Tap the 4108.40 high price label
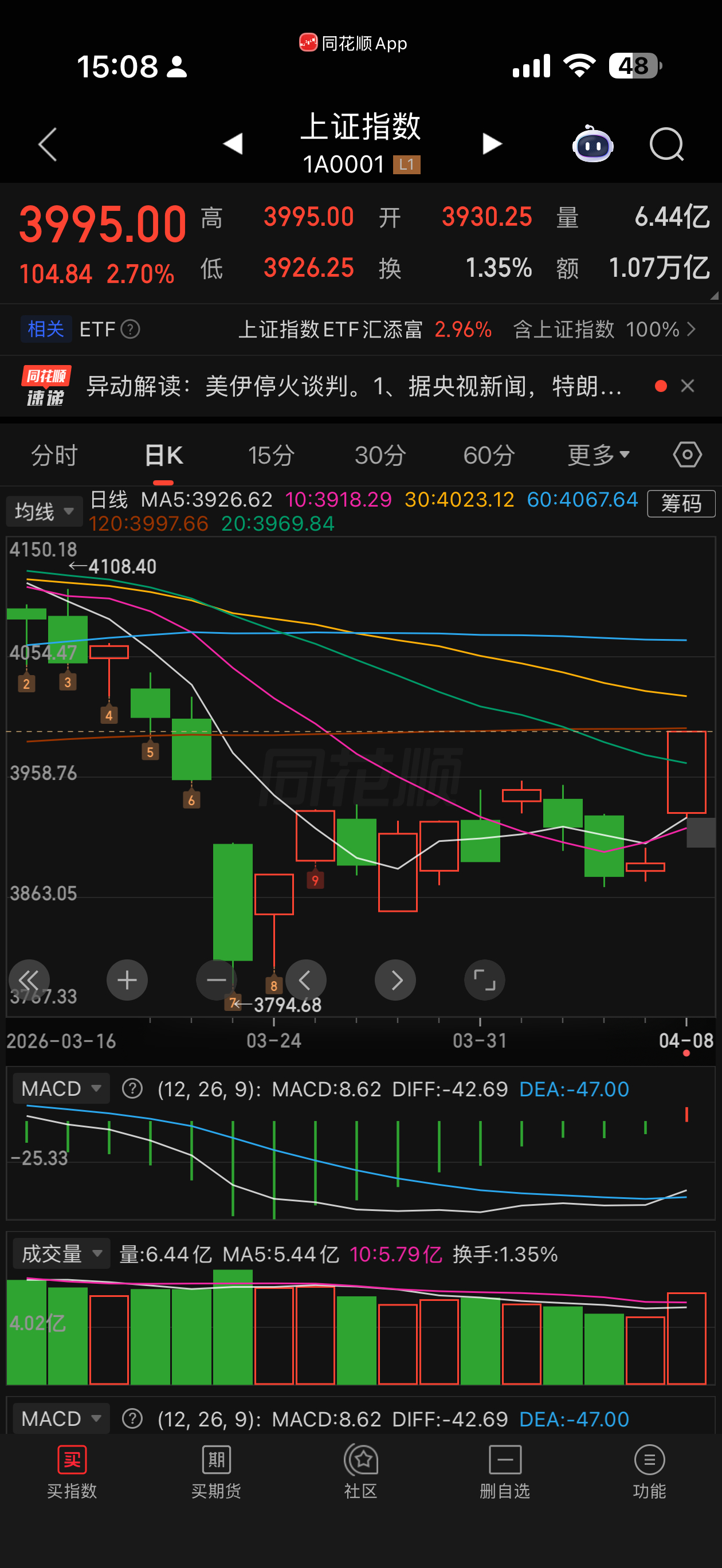This screenshot has height=1568, width=722. tap(123, 566)
